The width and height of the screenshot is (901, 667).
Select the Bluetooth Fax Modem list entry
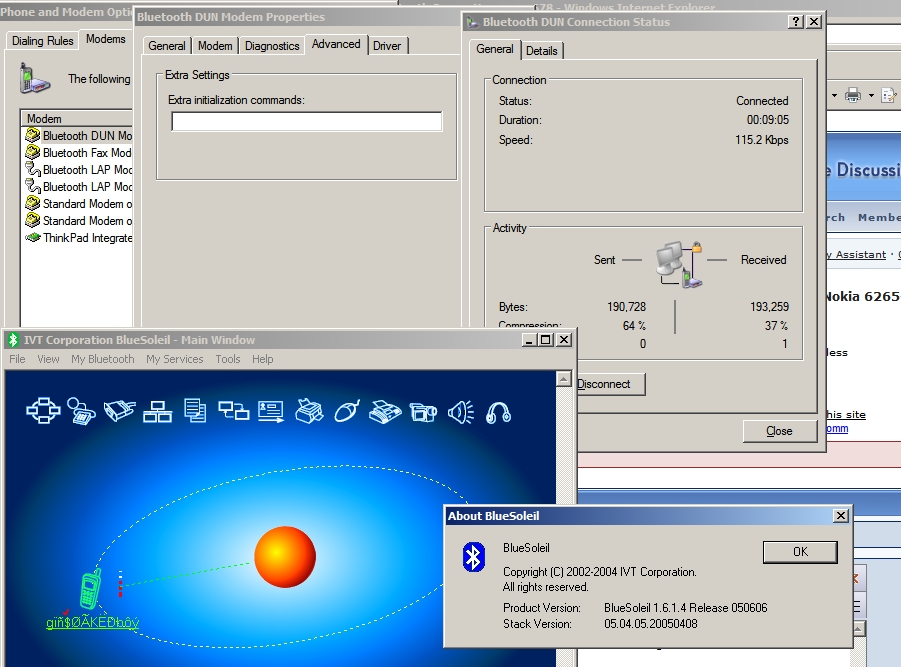(x=78, y=153)
